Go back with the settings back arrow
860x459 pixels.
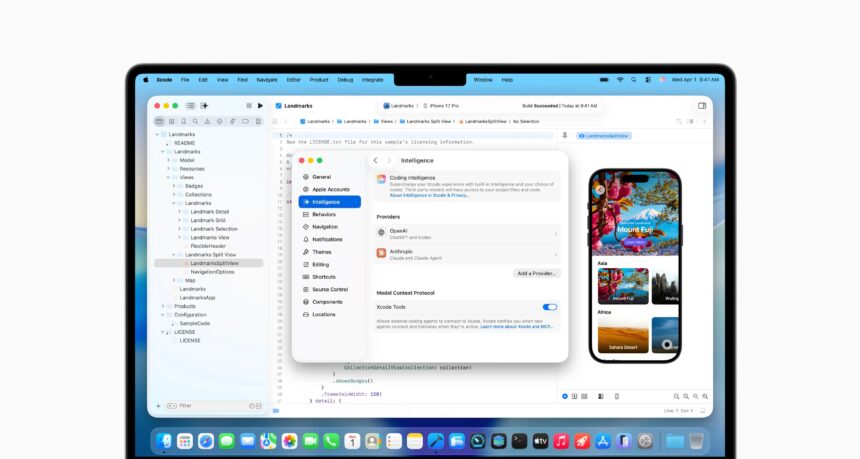(x=375, y=160)
